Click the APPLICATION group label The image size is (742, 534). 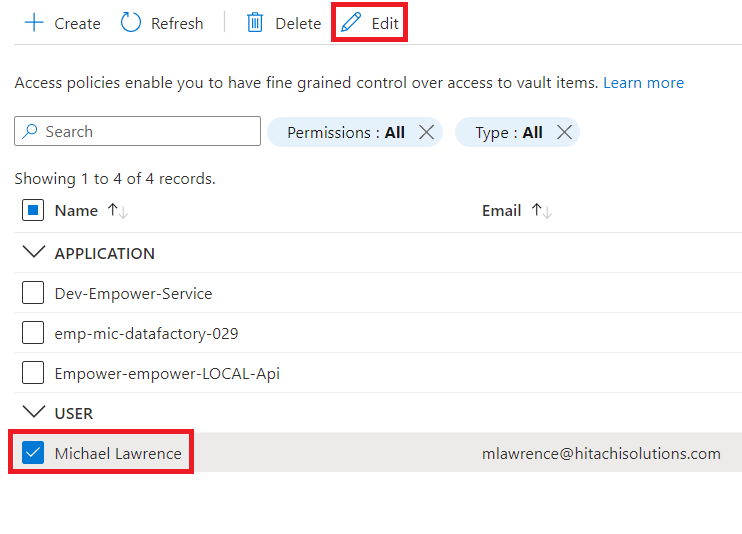point(105,254)
